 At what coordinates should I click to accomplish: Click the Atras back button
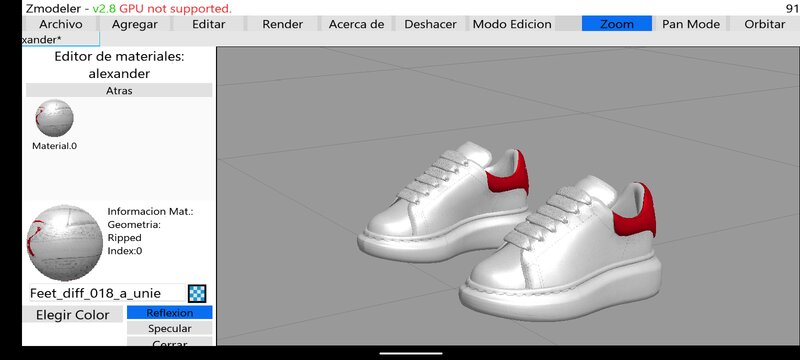coord(119,90)
